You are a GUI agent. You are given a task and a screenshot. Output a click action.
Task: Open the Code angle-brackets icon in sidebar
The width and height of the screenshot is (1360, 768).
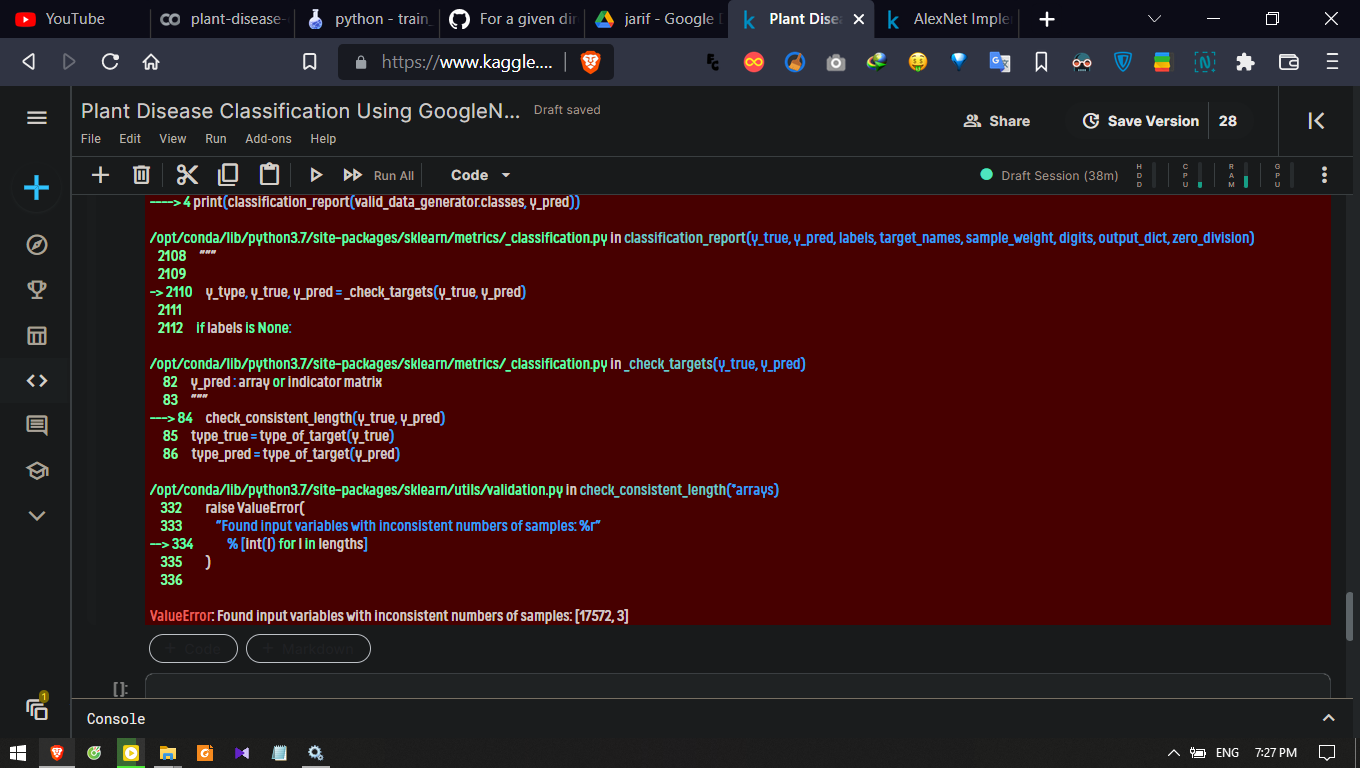tap(37, 380)
